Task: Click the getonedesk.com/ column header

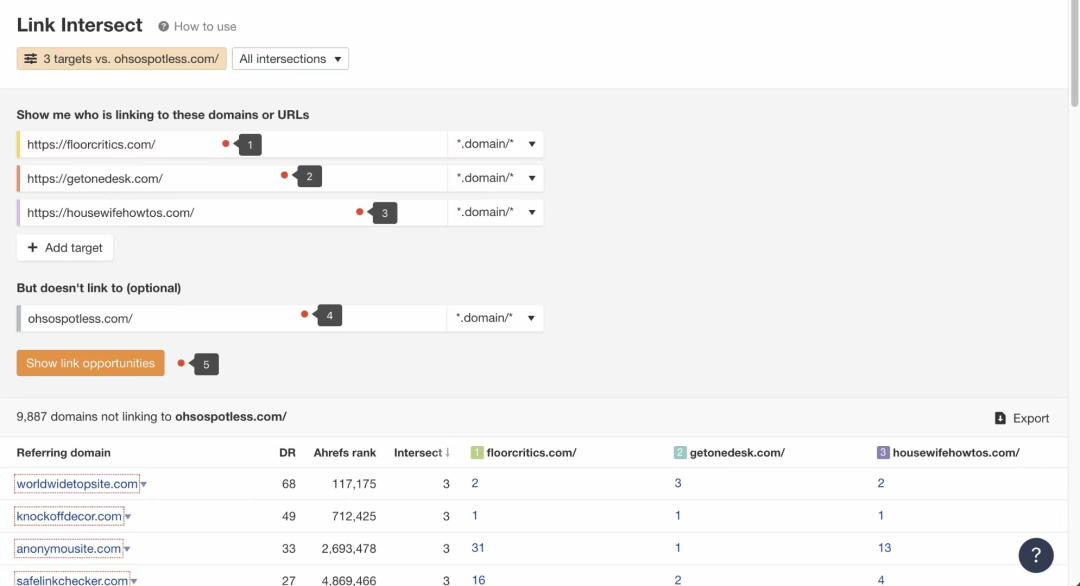Action: (x=737, y=452)
